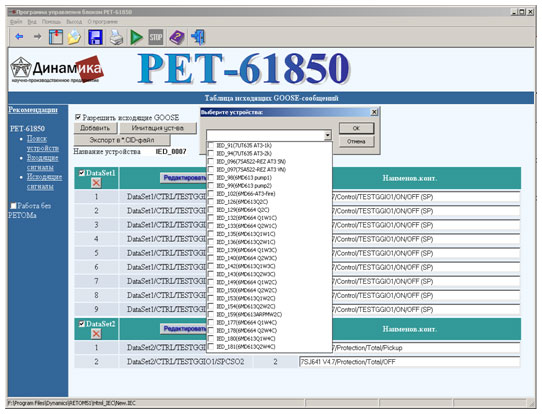Click the Добавить button
The width and height of the screenshot is (542, 414).
click(95, 128)
